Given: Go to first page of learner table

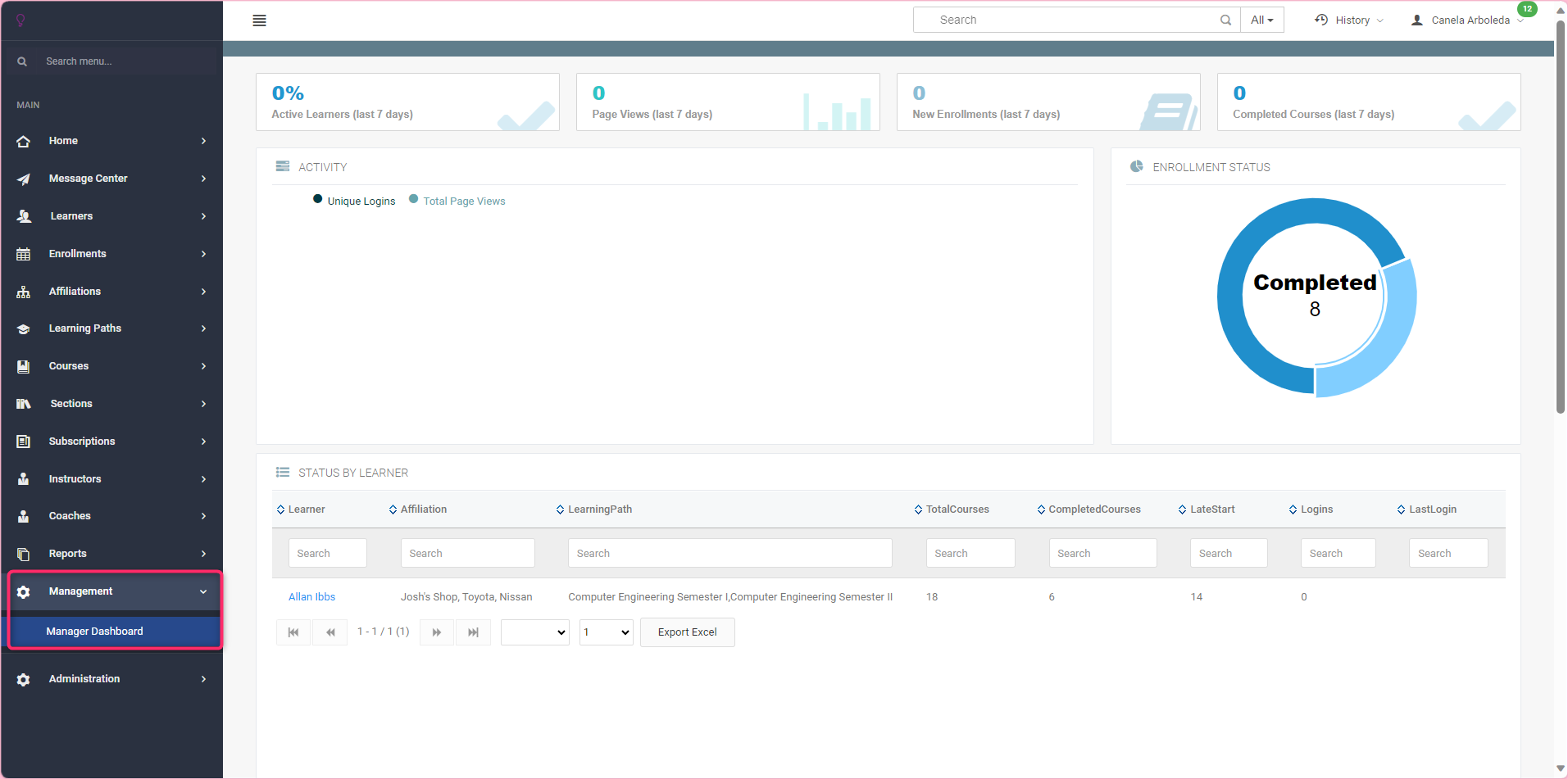Looking at the screenshot, I should (293, 632).
